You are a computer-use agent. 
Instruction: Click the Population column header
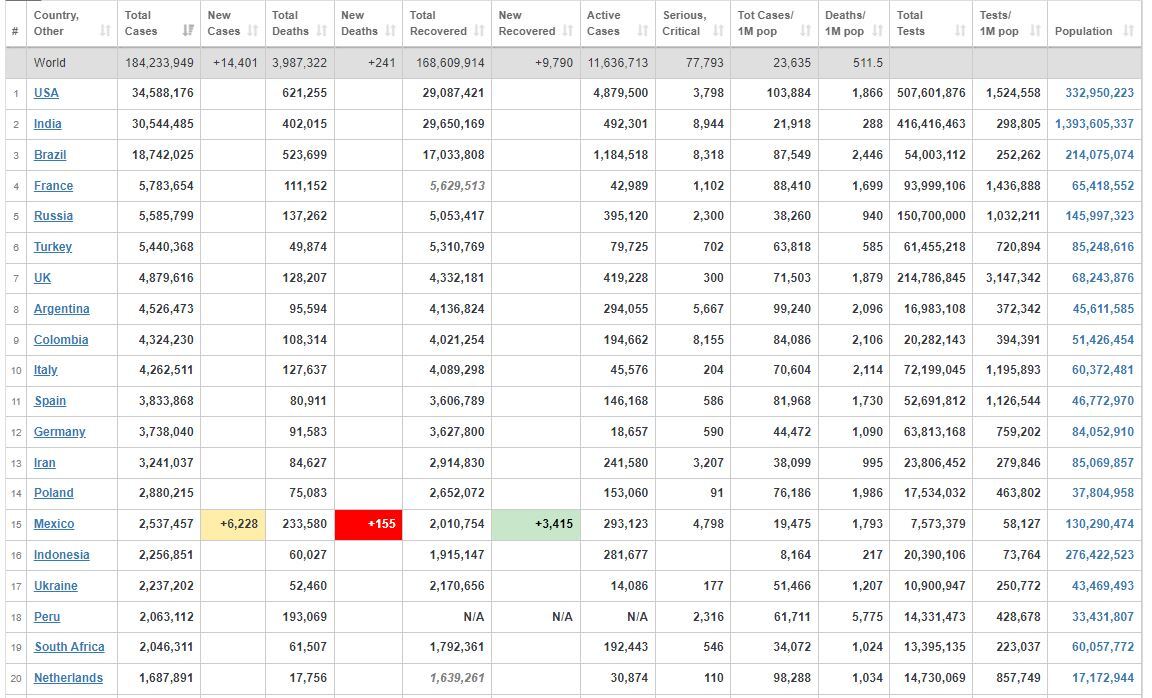tap(1094, 24)
